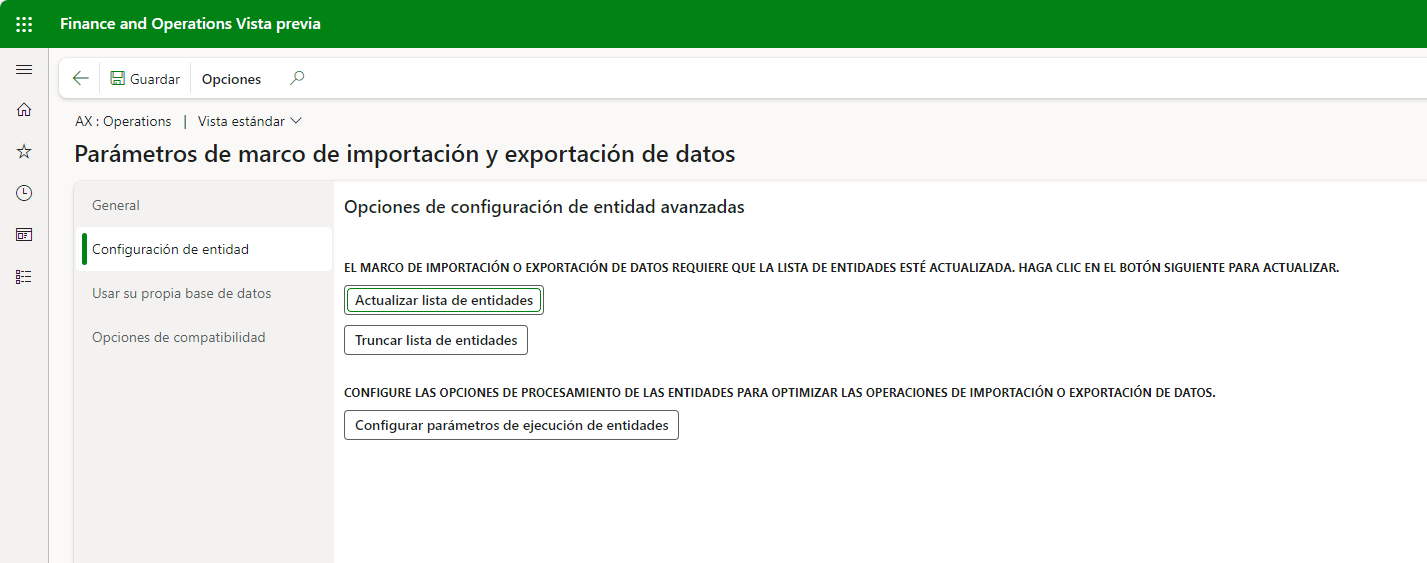The width and height of the screenshot is (1427, 563).
Task: Open the app launcher waffle icon
Action: 24,24
